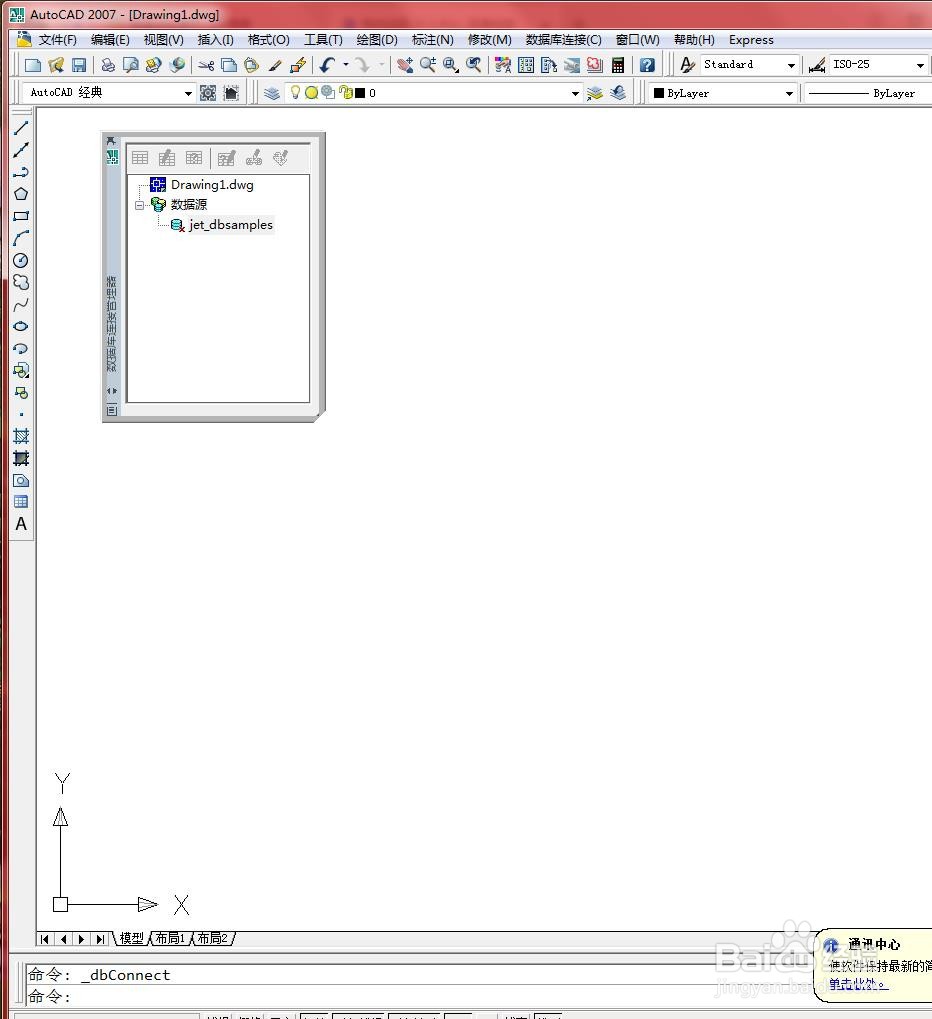Screen dimensions: 932x1019
Task: Open the Undo history dropdown arrow
Action: click(x=346, y=64)
